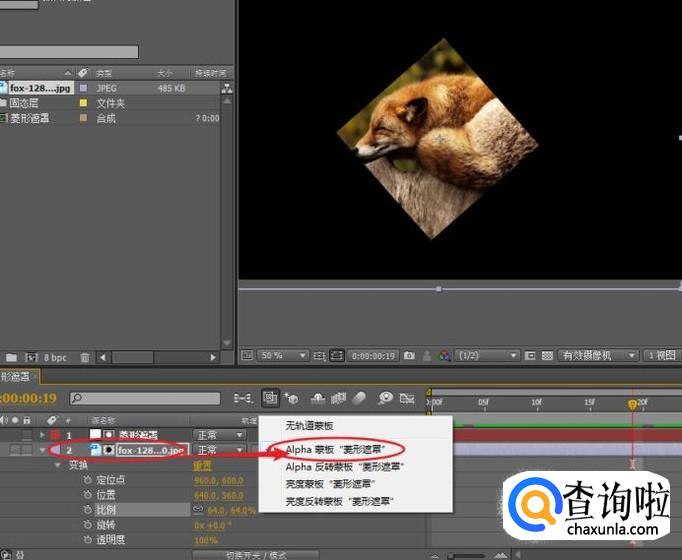Open blend mode dropdown for layer 1

coord(220,435)
